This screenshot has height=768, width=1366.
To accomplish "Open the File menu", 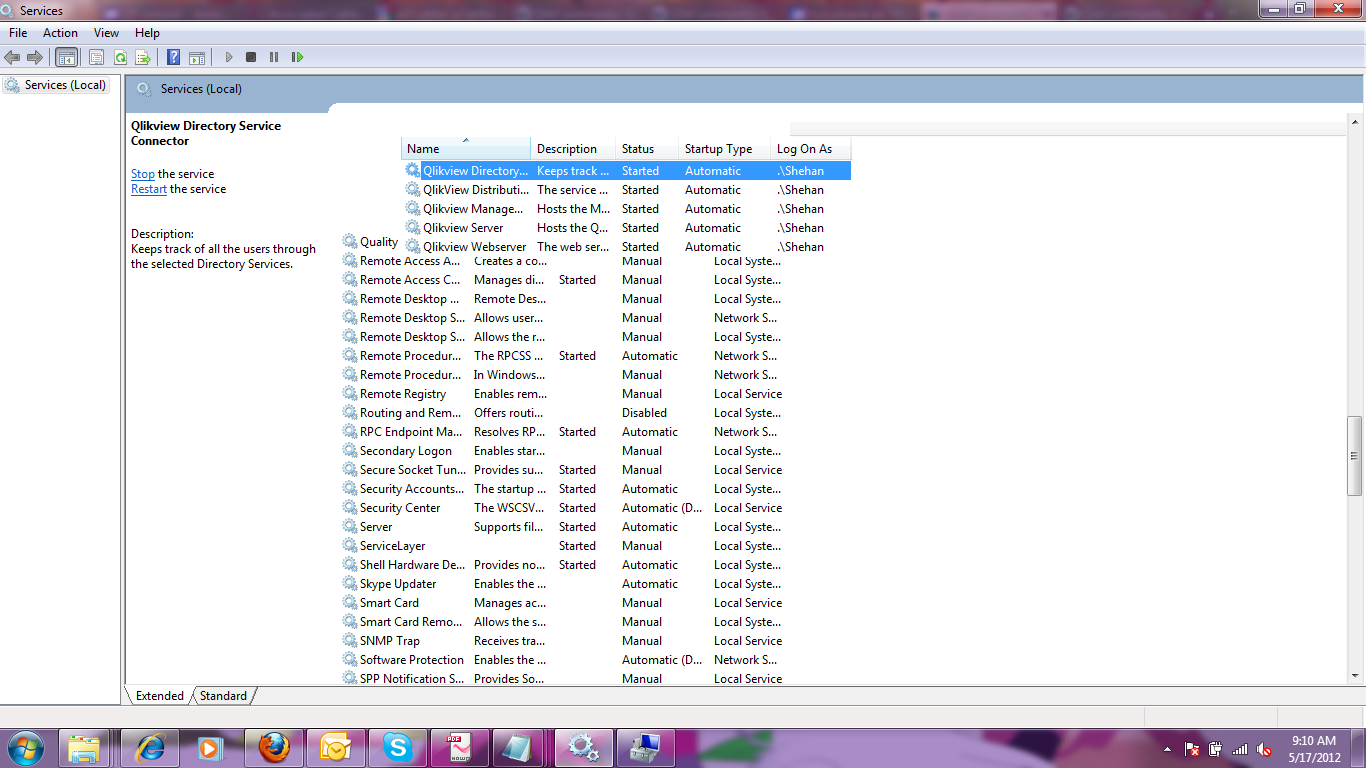I will coord(18,33).
